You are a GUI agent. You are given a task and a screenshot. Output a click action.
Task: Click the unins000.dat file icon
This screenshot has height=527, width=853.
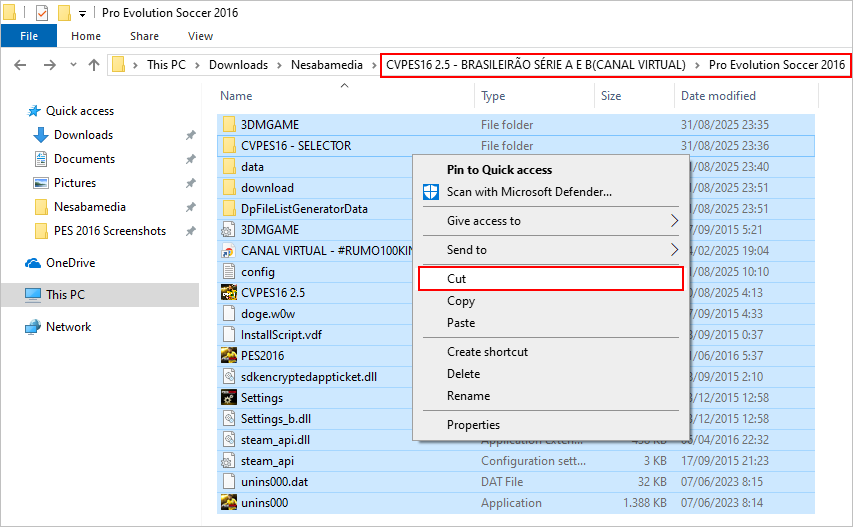(229, 482)
